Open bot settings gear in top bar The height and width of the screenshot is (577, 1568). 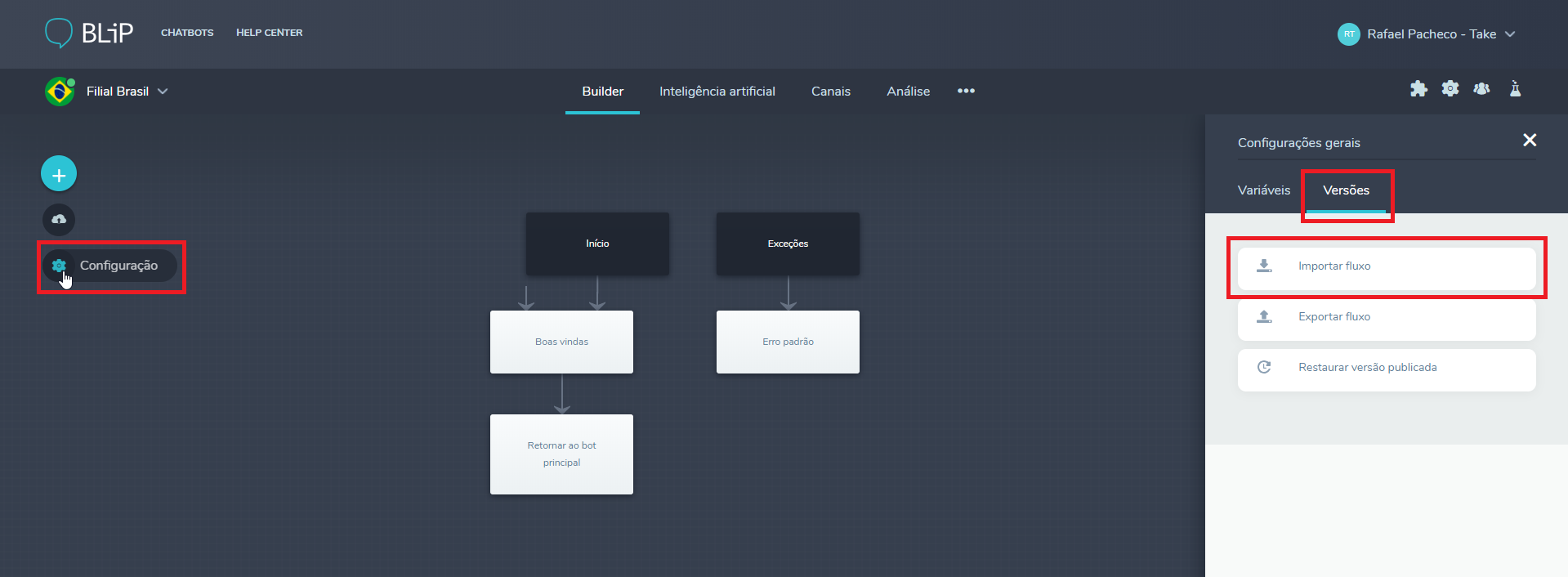[1450, 88]
